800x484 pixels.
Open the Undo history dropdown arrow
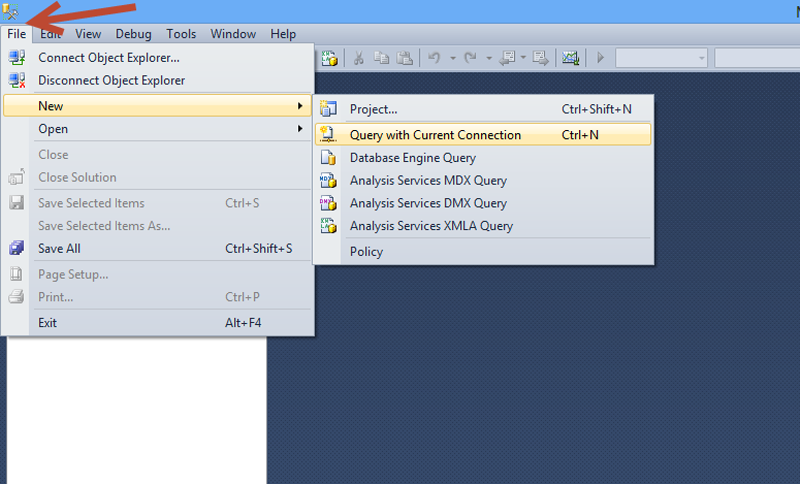(x=453, y=58)
